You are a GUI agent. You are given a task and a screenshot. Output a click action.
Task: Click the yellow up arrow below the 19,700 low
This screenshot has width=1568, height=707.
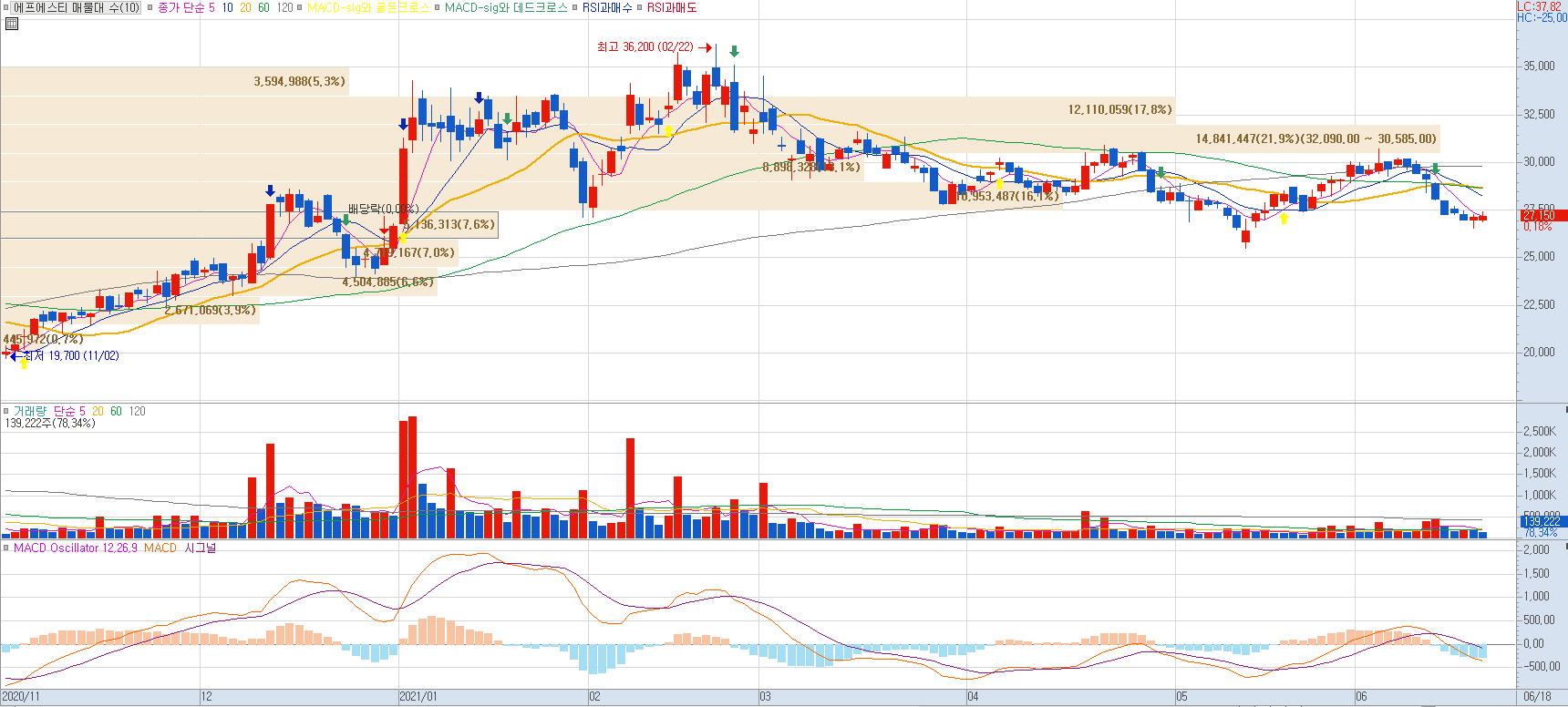(x=24, y=364)
